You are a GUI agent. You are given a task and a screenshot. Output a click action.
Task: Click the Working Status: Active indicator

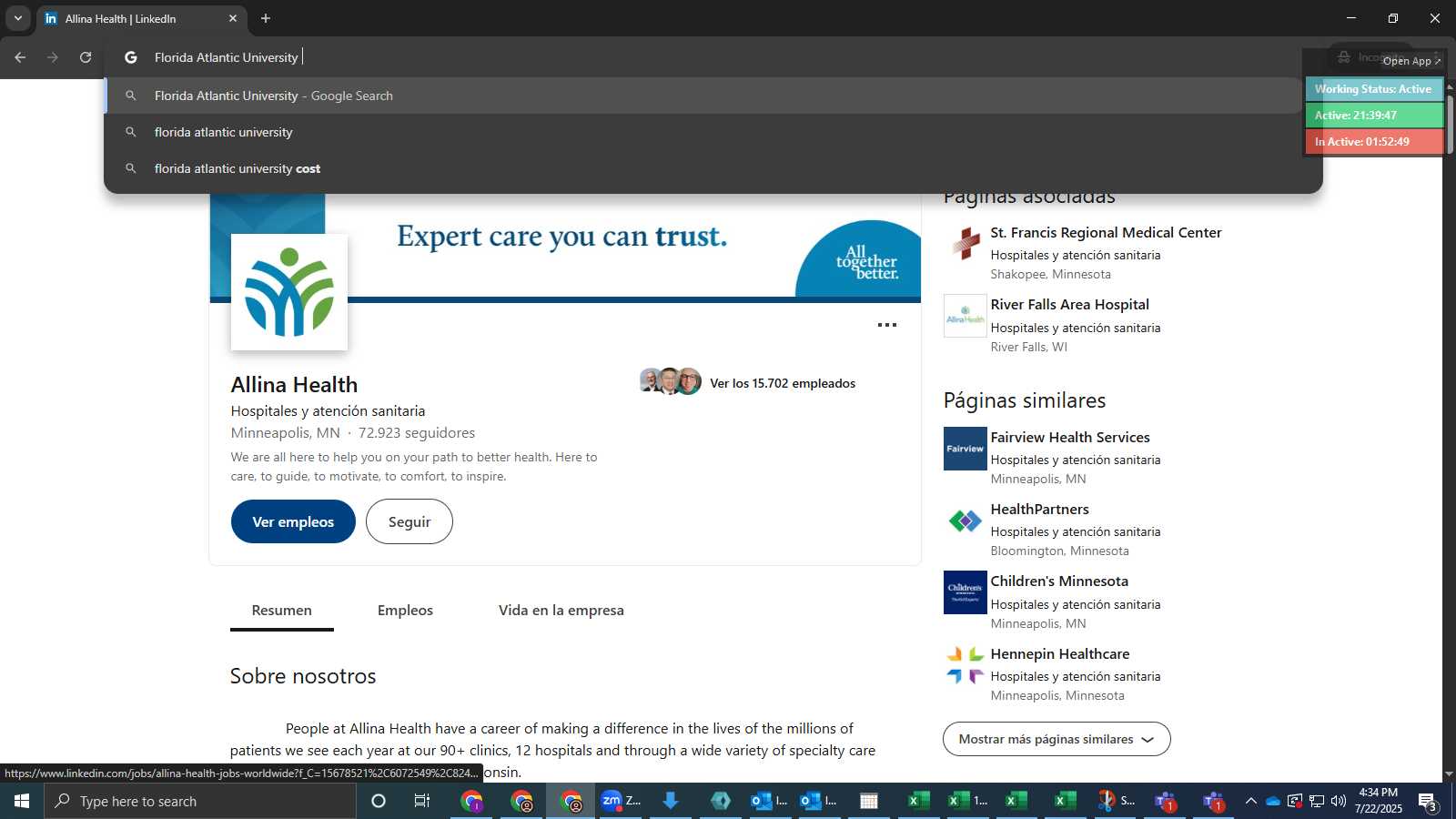pyautogui.click(x=1374, y=89)
